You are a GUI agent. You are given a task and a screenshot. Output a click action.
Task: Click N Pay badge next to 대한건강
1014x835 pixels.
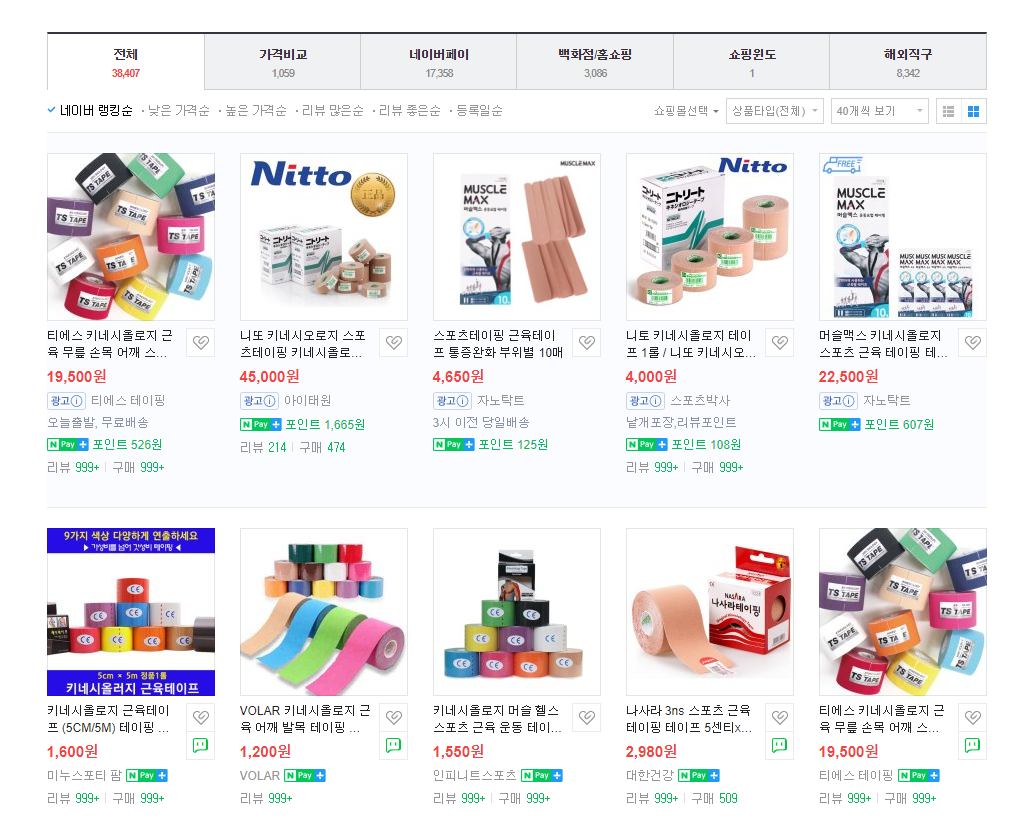pyautogui.click(x=698, y=775)
